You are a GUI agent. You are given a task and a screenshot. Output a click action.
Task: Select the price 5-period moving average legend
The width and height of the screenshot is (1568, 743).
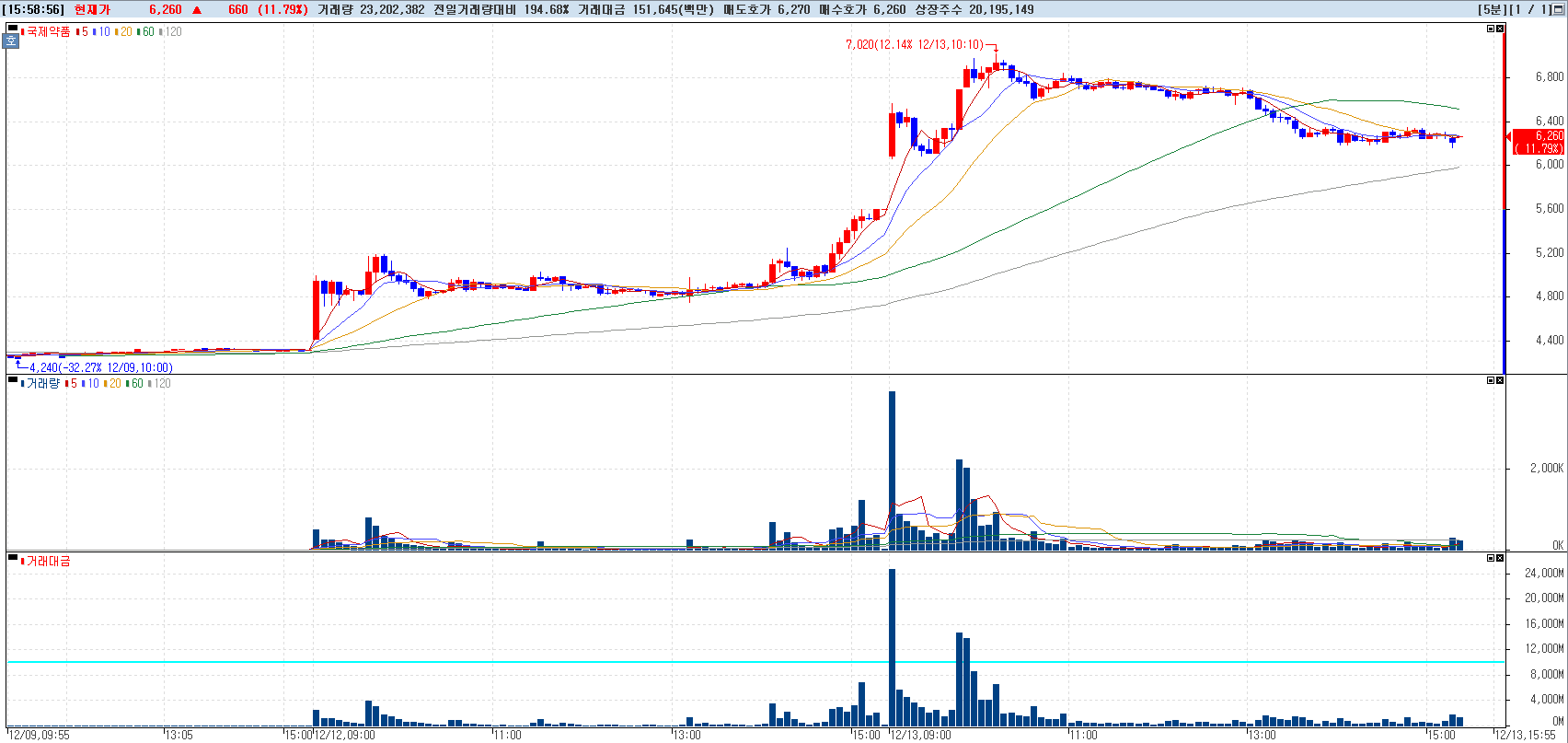tap(83, 31)
